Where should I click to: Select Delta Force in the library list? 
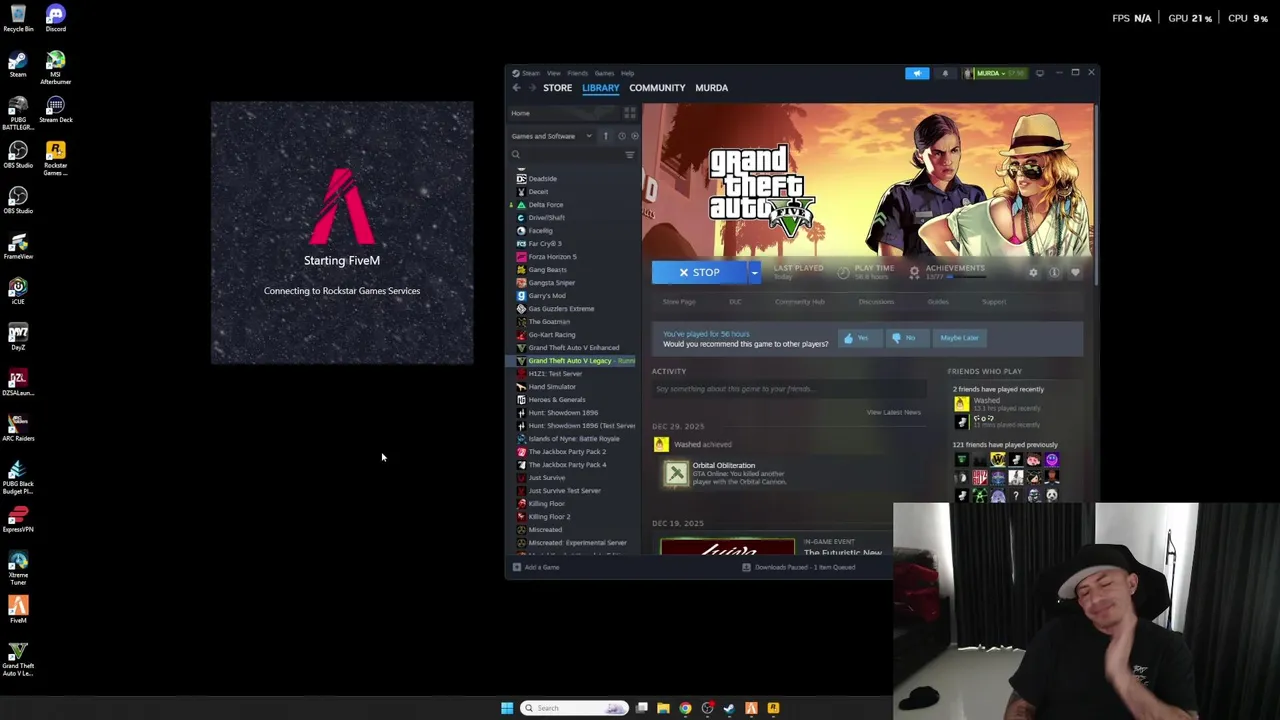coord(573,204)
